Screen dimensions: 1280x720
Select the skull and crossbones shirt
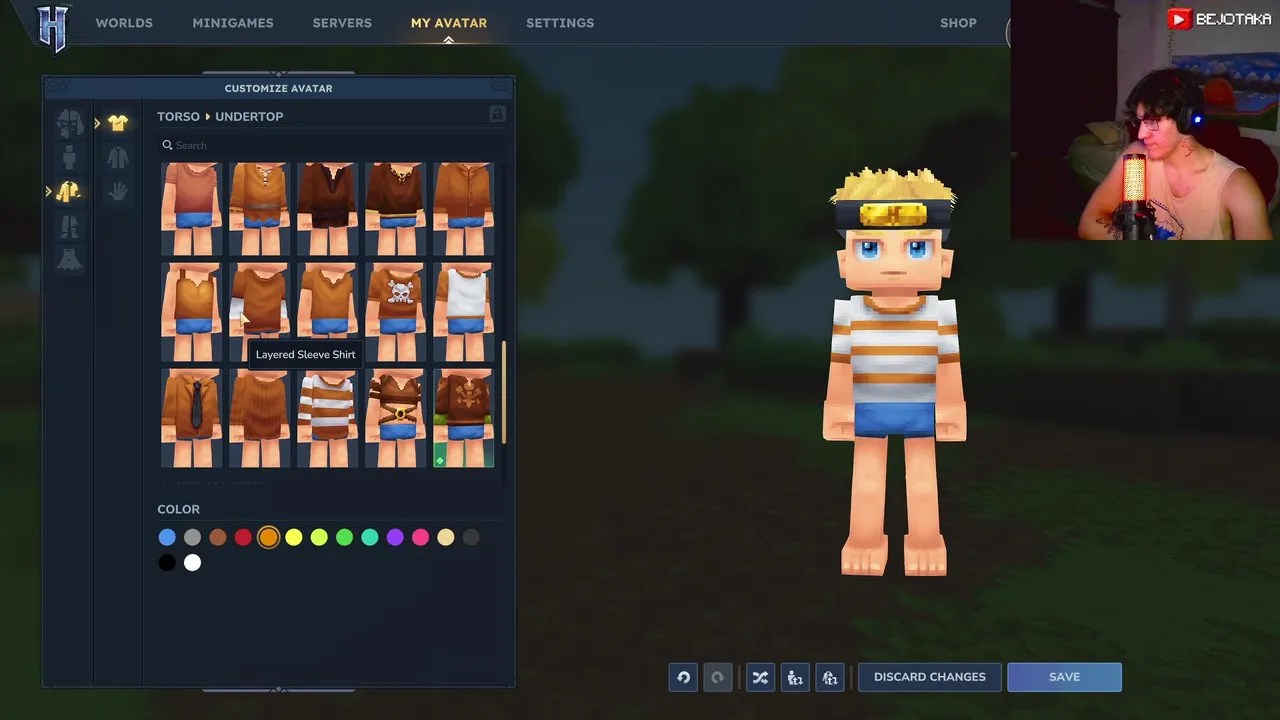click(396, 312)
